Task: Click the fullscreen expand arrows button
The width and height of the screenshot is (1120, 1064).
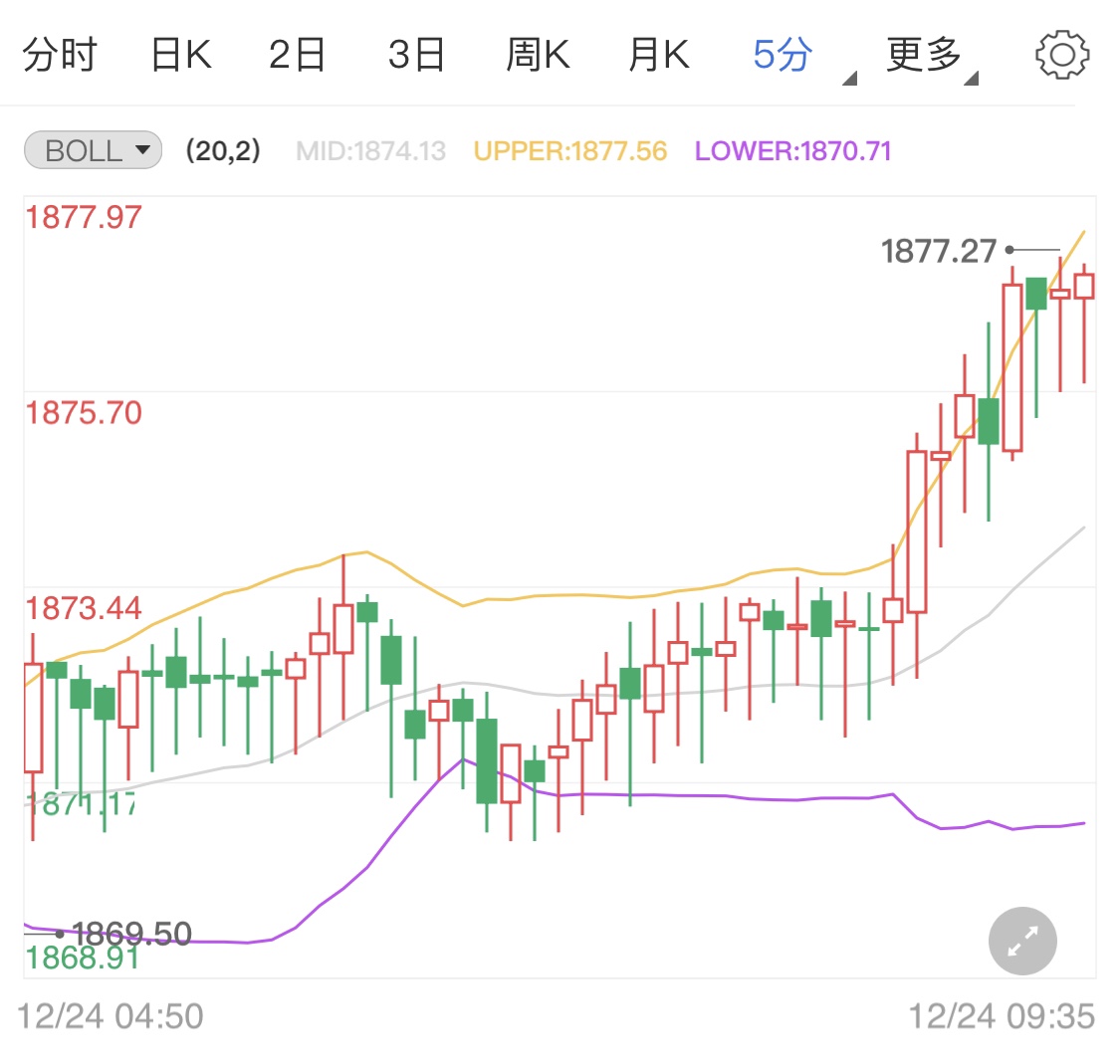Action: pyautogui.click(x=1022, y=941)
